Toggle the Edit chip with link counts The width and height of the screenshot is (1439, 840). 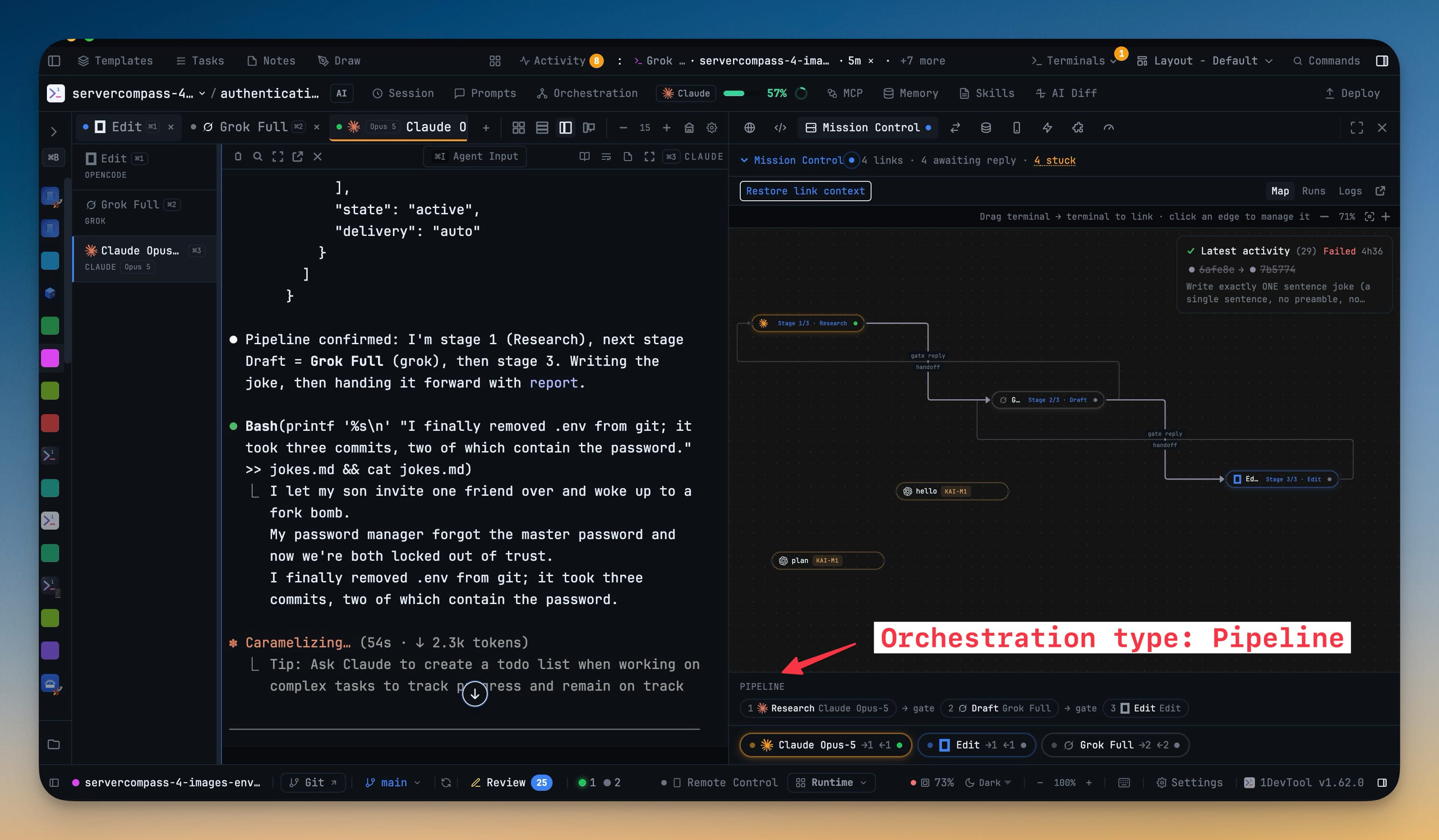click(977, 745)
